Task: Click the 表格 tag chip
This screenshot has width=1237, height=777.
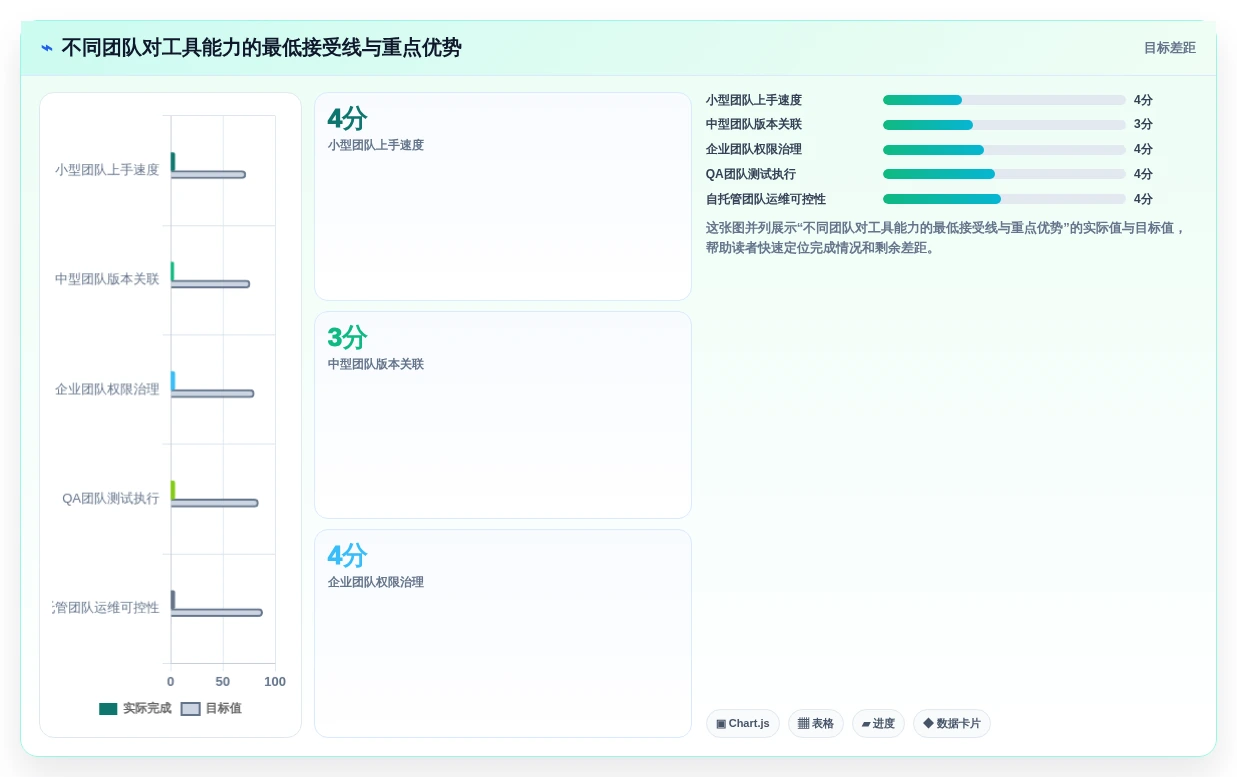Action: 816,724
